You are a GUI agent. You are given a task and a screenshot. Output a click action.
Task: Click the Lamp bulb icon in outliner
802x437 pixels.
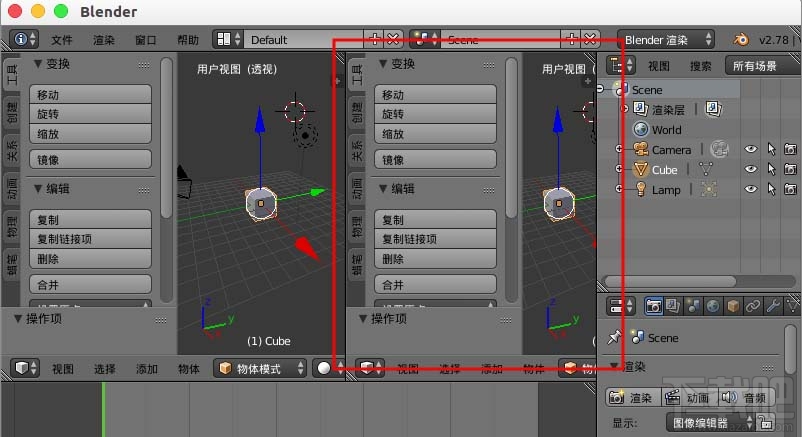pos(641,189)
